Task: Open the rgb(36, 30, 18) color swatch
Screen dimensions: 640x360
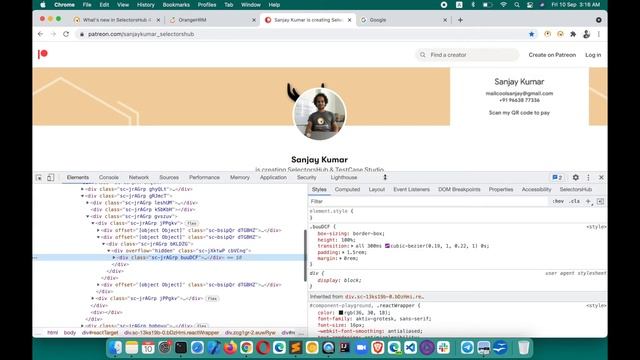Action: 341,313
